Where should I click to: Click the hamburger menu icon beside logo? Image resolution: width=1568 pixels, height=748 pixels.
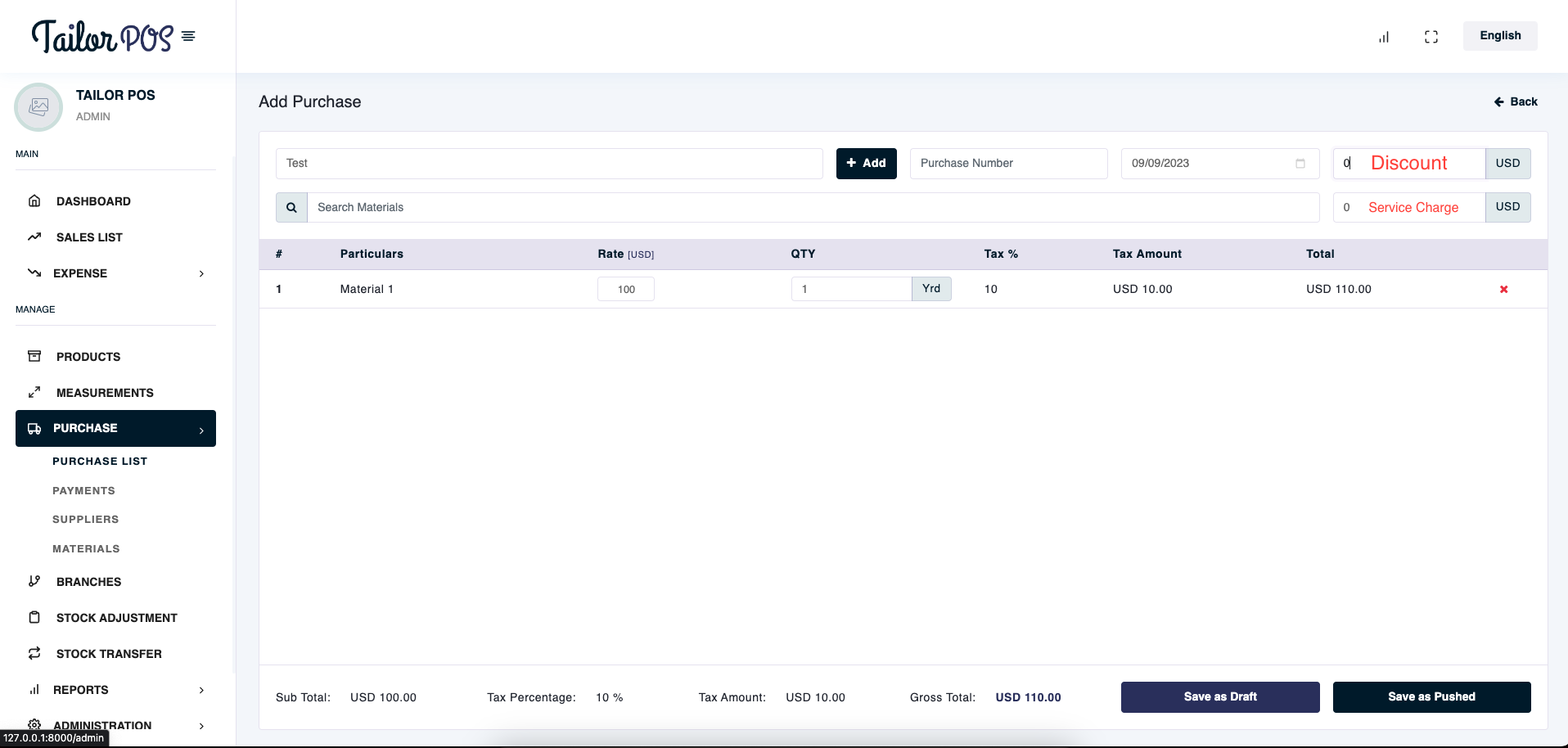pos(188,36)
